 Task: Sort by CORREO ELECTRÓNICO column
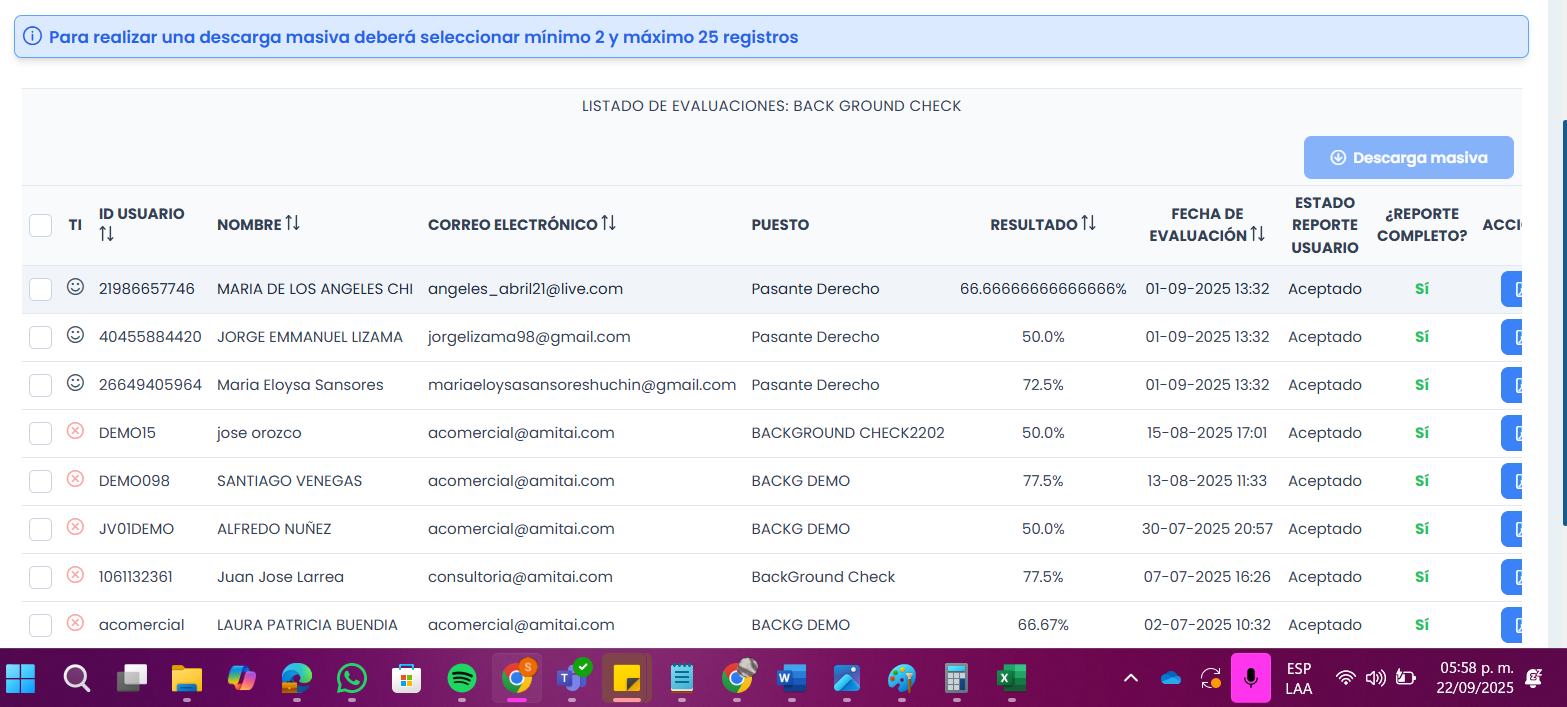[x=608, y=223]
